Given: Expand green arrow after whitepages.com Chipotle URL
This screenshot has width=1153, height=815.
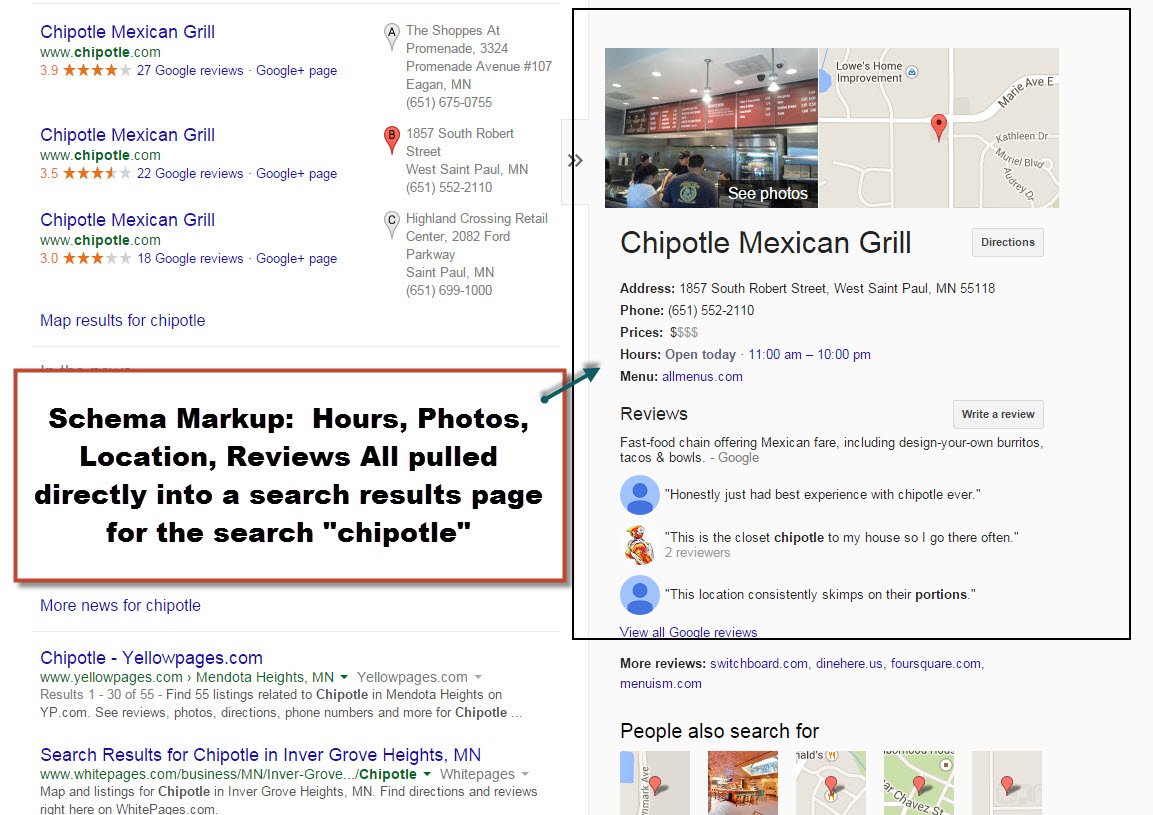Looking at the screenshot, I should 426,774.
